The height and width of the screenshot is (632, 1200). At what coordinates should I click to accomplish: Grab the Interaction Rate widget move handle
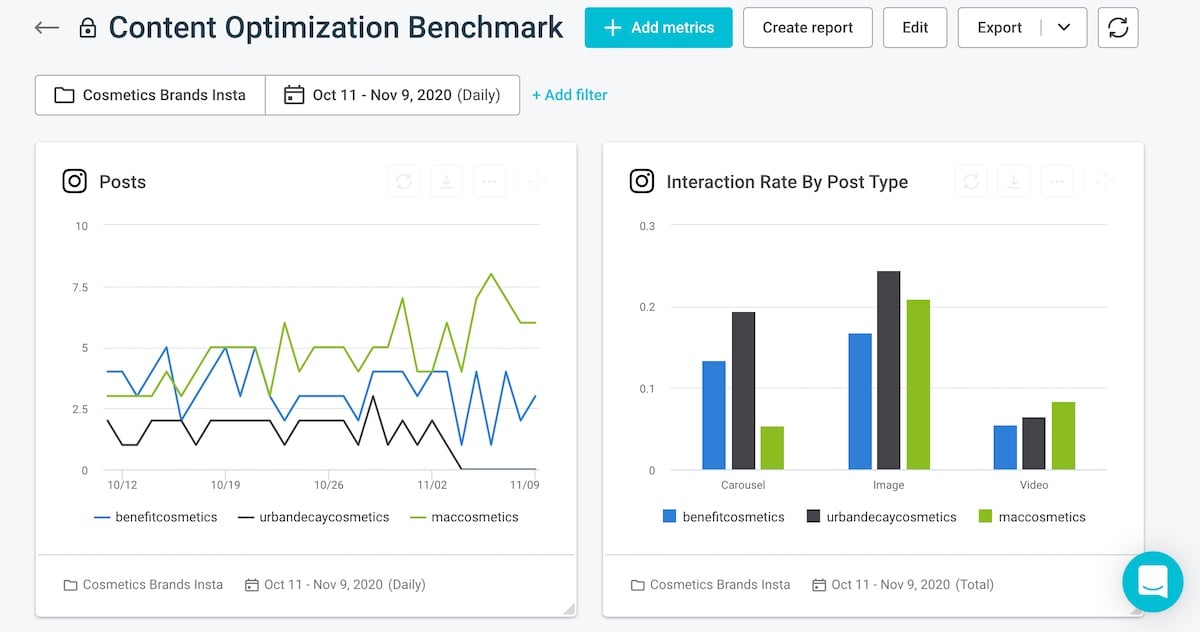pyautogui.click(x=1103, y=181)
